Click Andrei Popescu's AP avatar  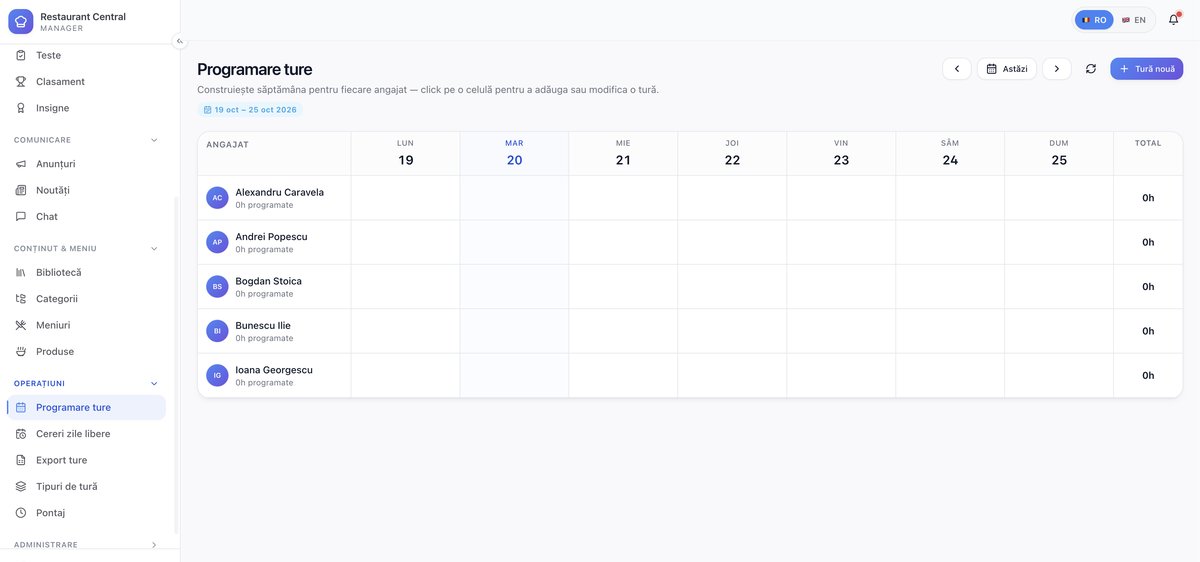click(217, 242)
